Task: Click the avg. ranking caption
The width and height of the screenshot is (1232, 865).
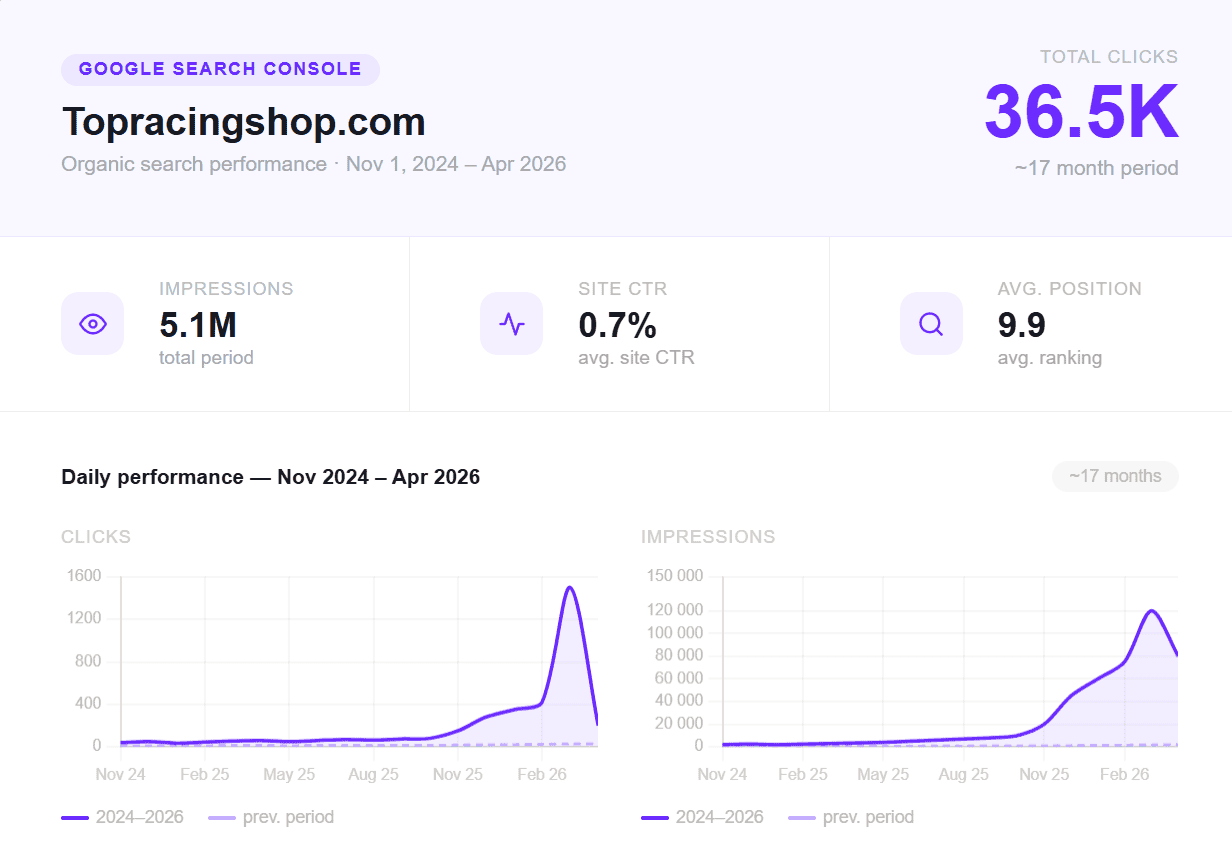Action: (x=1050, y=357)
